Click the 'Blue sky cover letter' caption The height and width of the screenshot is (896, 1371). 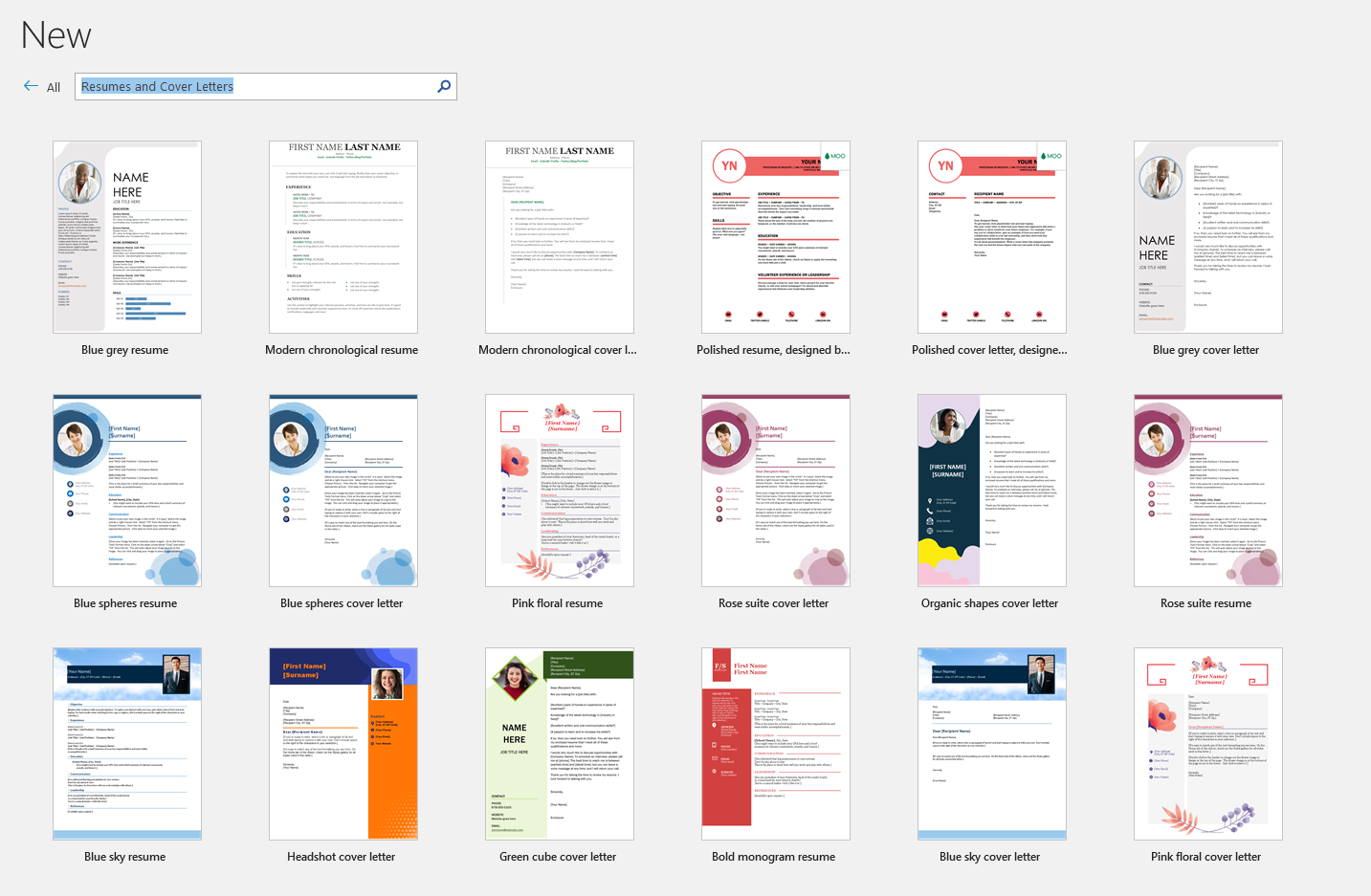click(x=990, y=857)
